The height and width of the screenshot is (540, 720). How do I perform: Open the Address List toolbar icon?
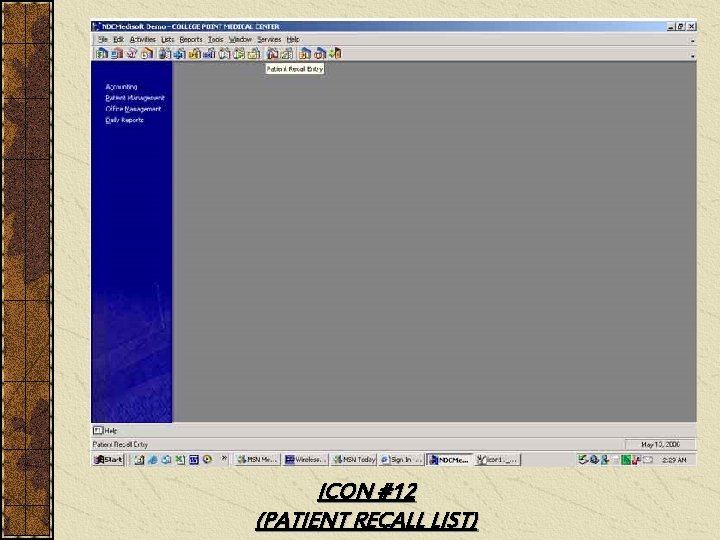(x=254, y=54)
